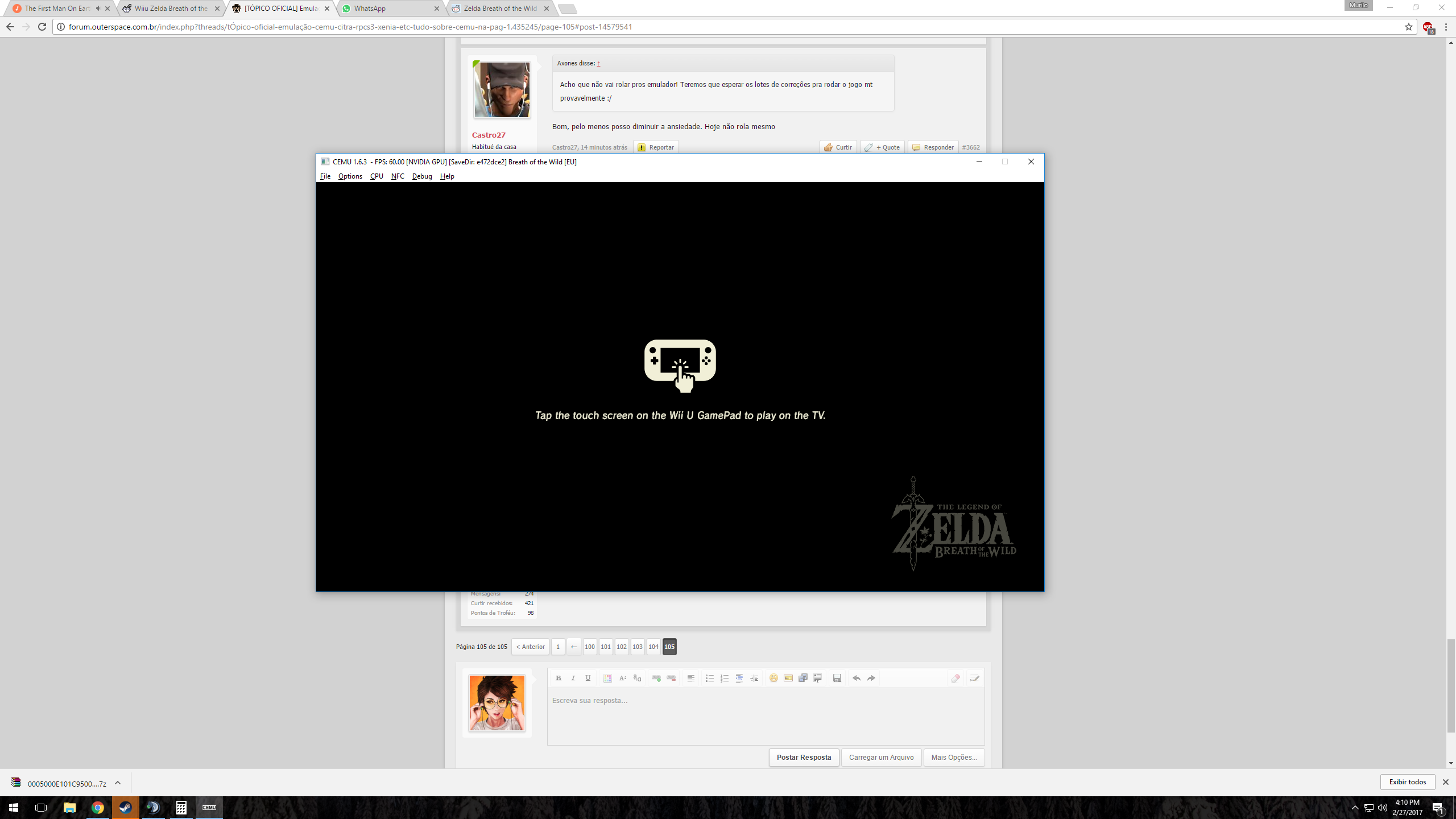Show hidden system tray icons
Viewport: 1456px width, 819px height.
click(x=1355, y=808)
